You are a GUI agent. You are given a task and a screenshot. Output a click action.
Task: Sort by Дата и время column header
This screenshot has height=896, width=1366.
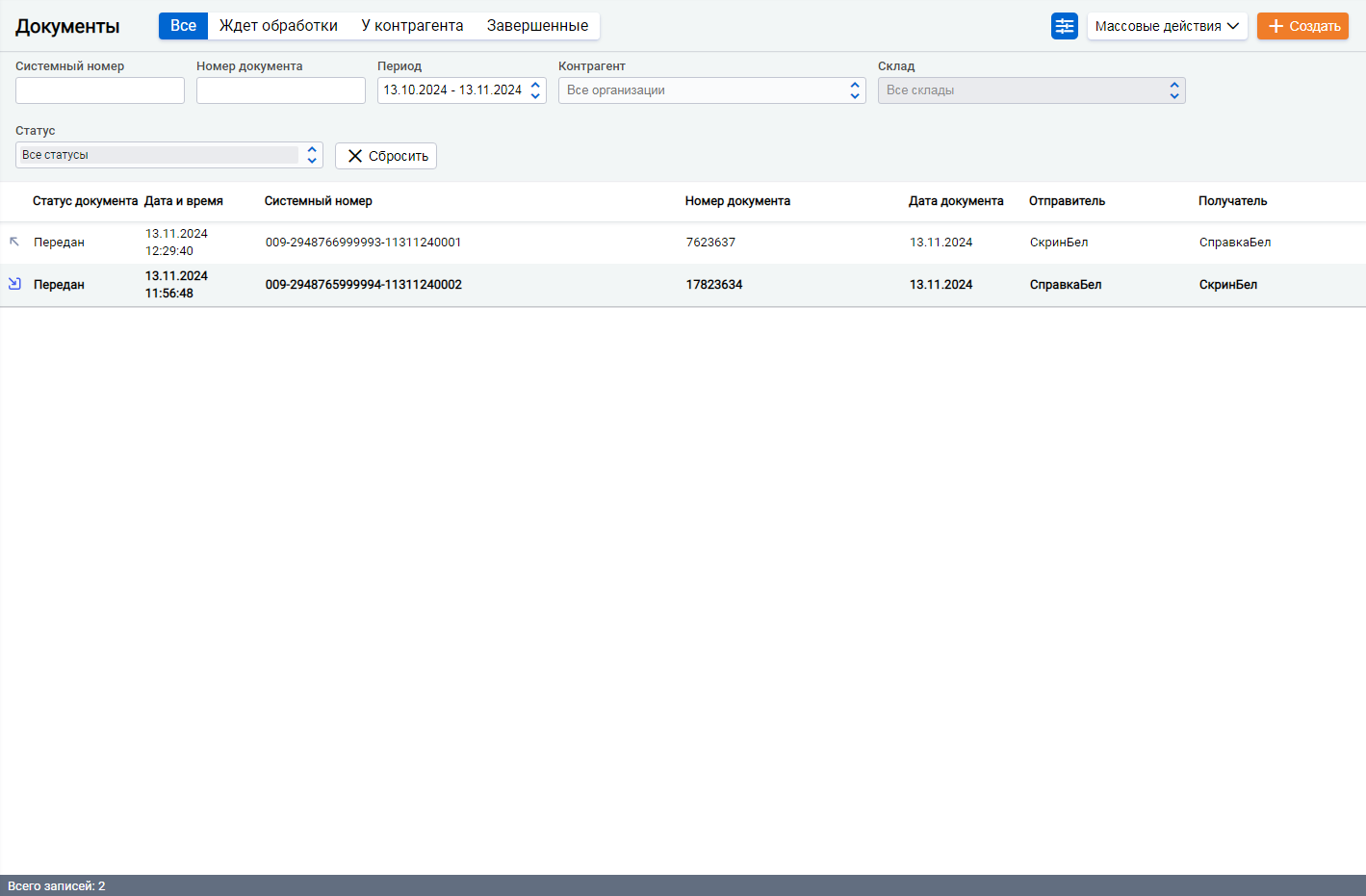click(184, 201)
